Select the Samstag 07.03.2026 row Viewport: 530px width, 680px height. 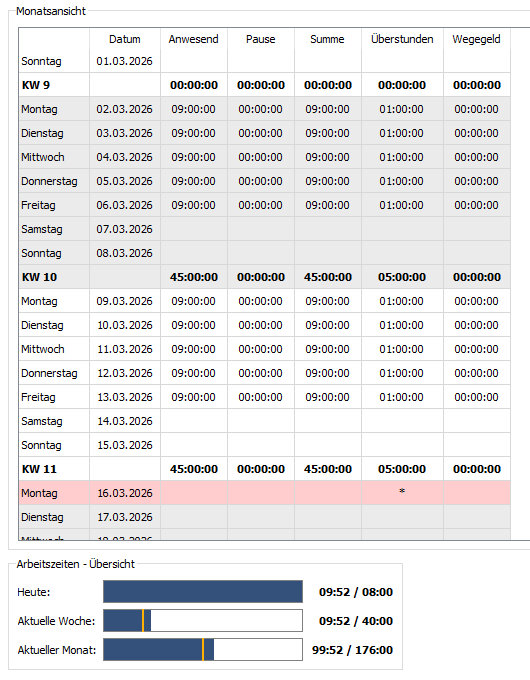coord(265,229)
